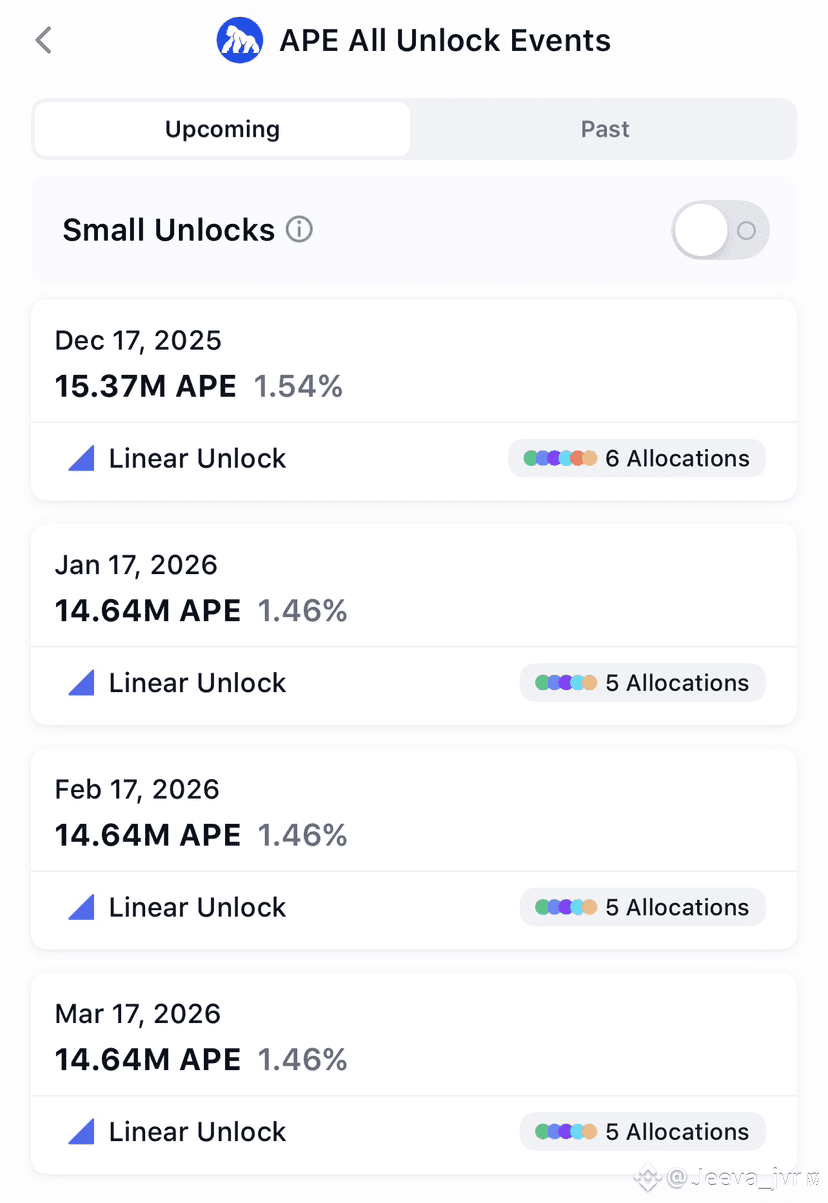828x1203 pixels.
Task: Click Linear Unlock triangle icon for Dec 17
Action: point(81,459)
